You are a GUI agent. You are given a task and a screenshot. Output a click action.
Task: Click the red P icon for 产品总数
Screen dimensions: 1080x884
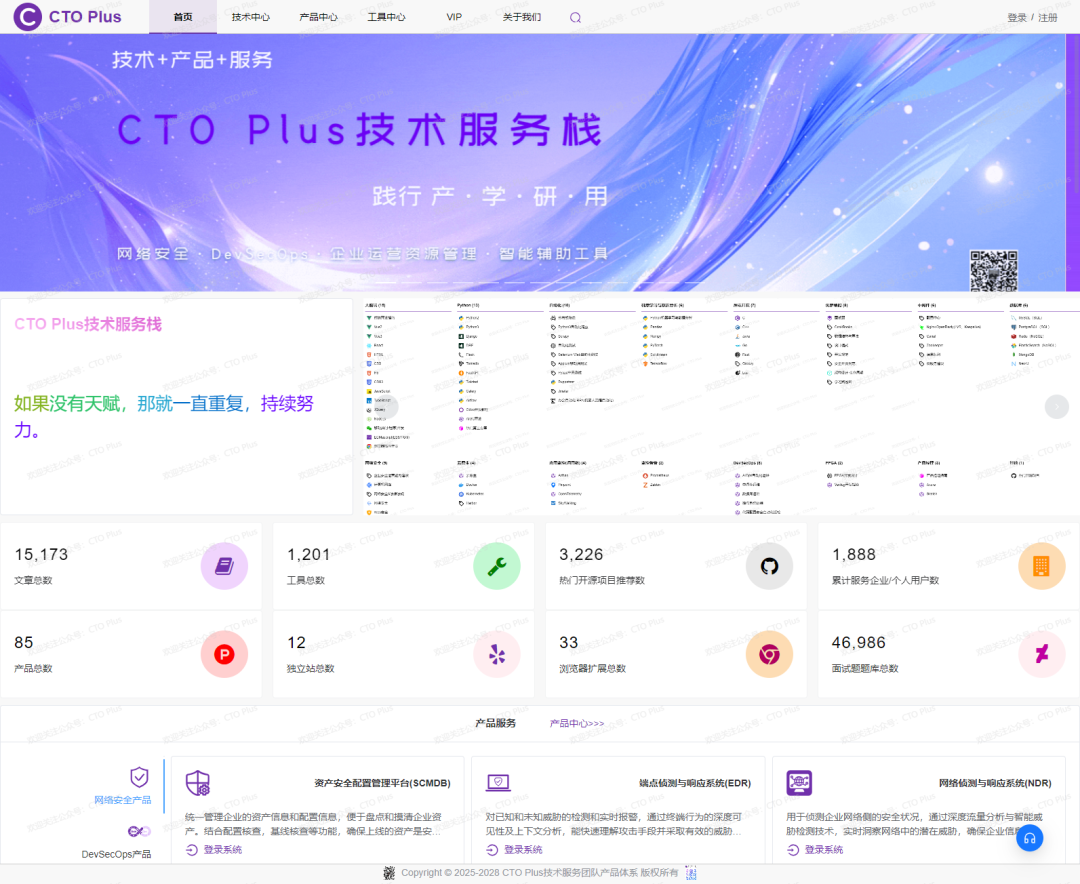pos(224,654)
